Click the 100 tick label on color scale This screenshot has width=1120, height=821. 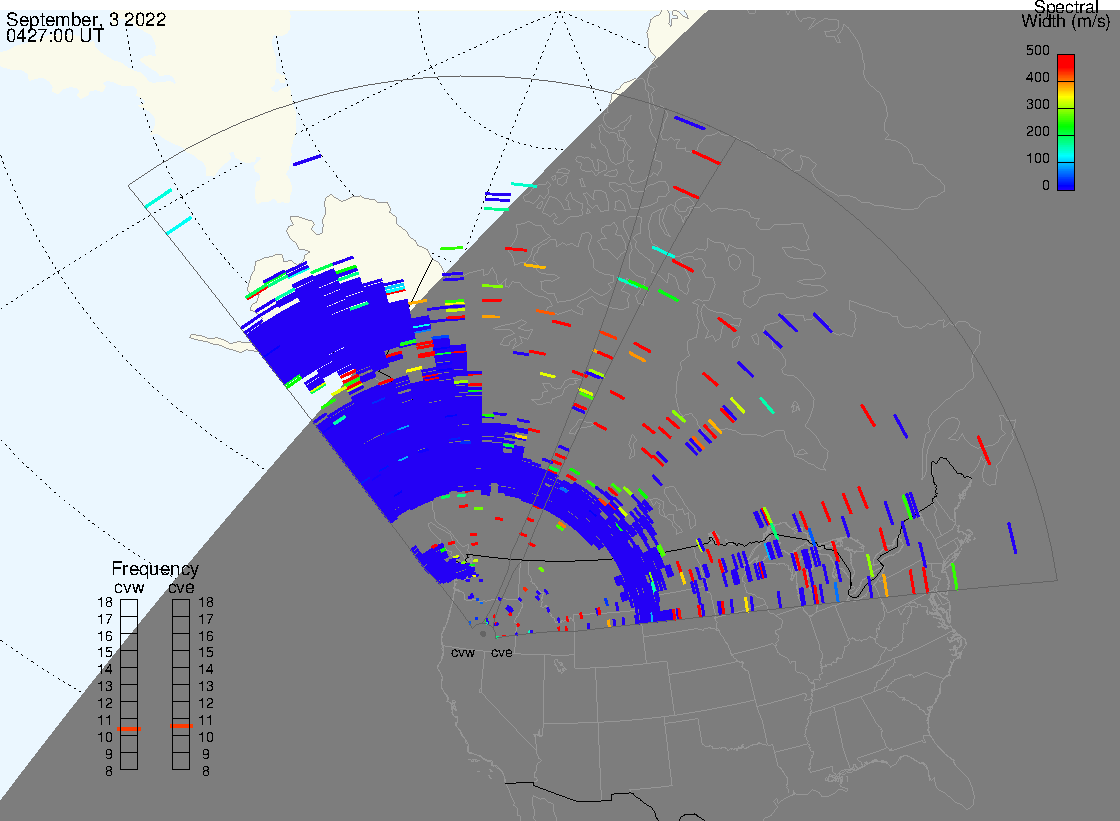click(1037, 159)
